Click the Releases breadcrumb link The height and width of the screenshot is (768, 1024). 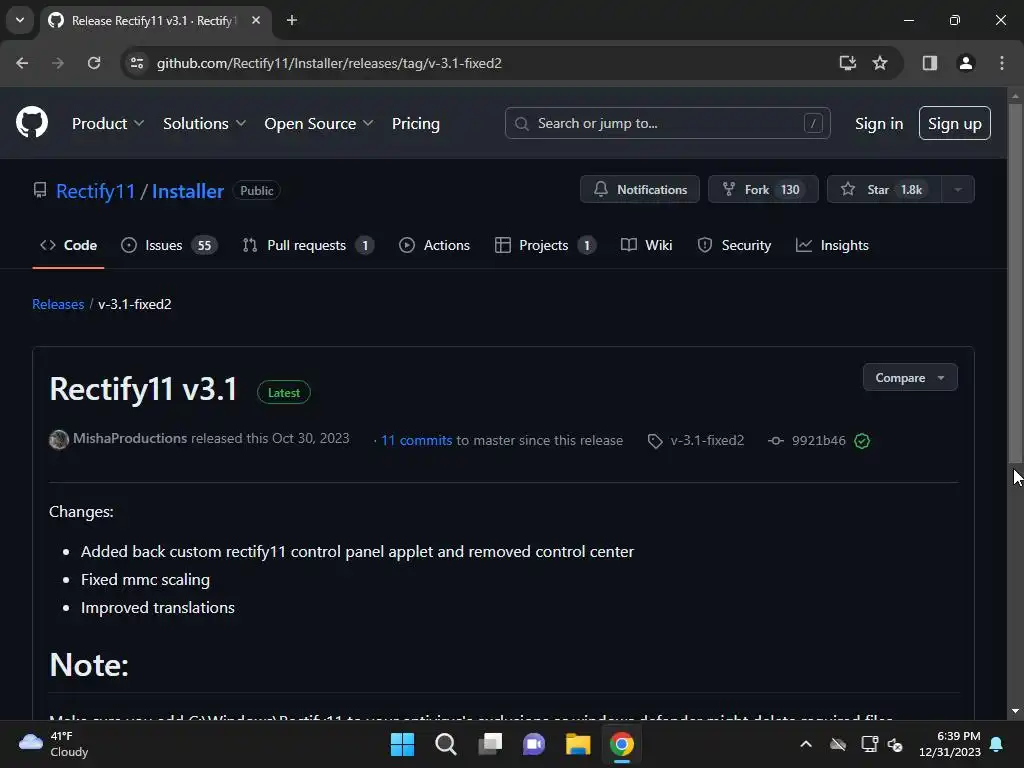pyautogui.click(x=58, y=304)
